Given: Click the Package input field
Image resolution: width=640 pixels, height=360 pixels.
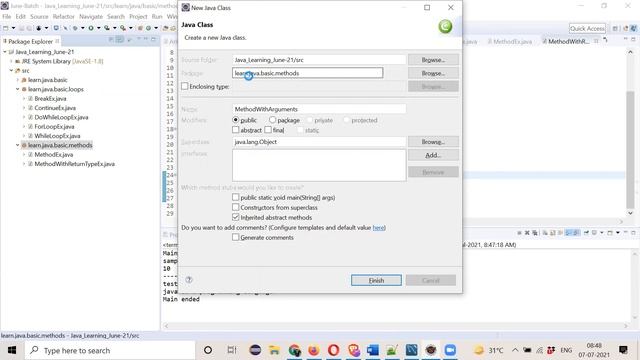Looking at the screenshot, I should 307,73.
